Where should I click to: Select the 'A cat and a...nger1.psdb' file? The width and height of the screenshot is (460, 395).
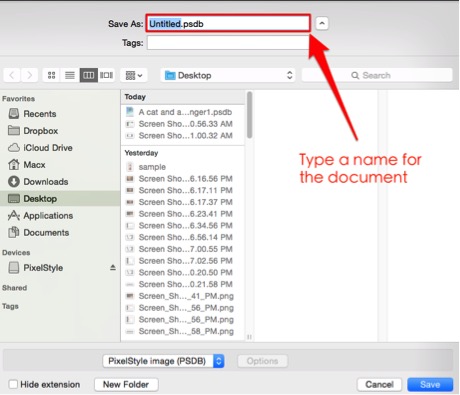pyautogui.click(x=183, y=112)
